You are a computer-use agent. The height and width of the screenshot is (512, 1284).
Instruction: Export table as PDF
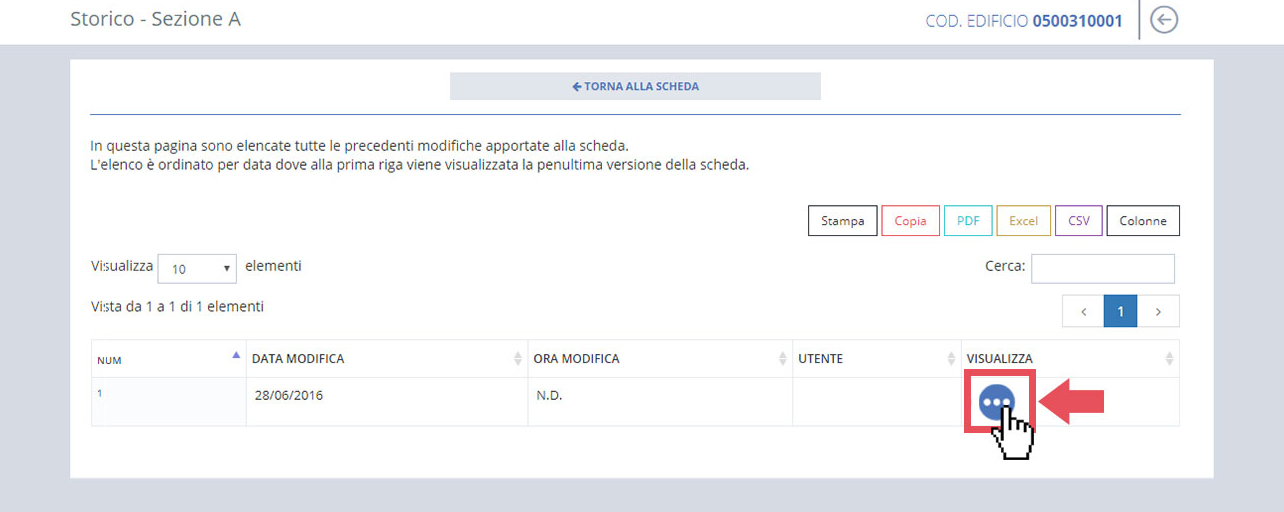[968, 221]
